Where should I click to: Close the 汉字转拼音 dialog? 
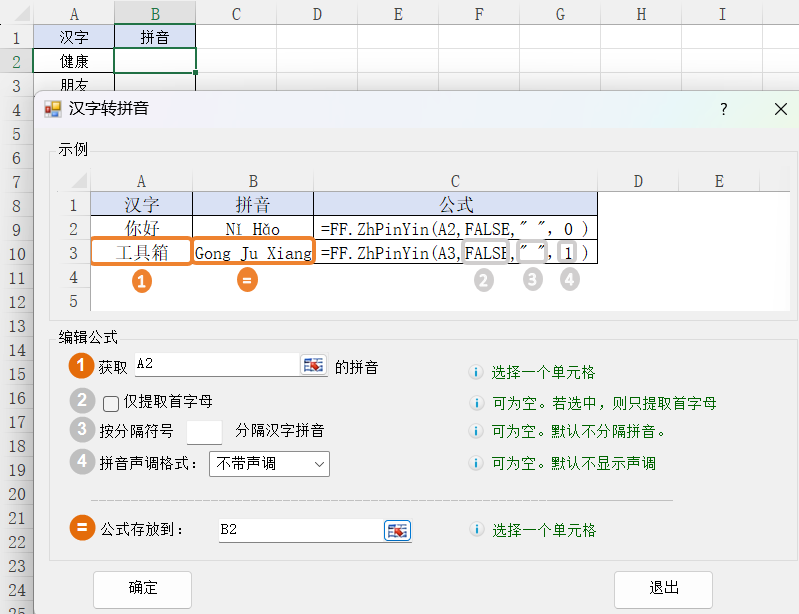tap(780, 110)
